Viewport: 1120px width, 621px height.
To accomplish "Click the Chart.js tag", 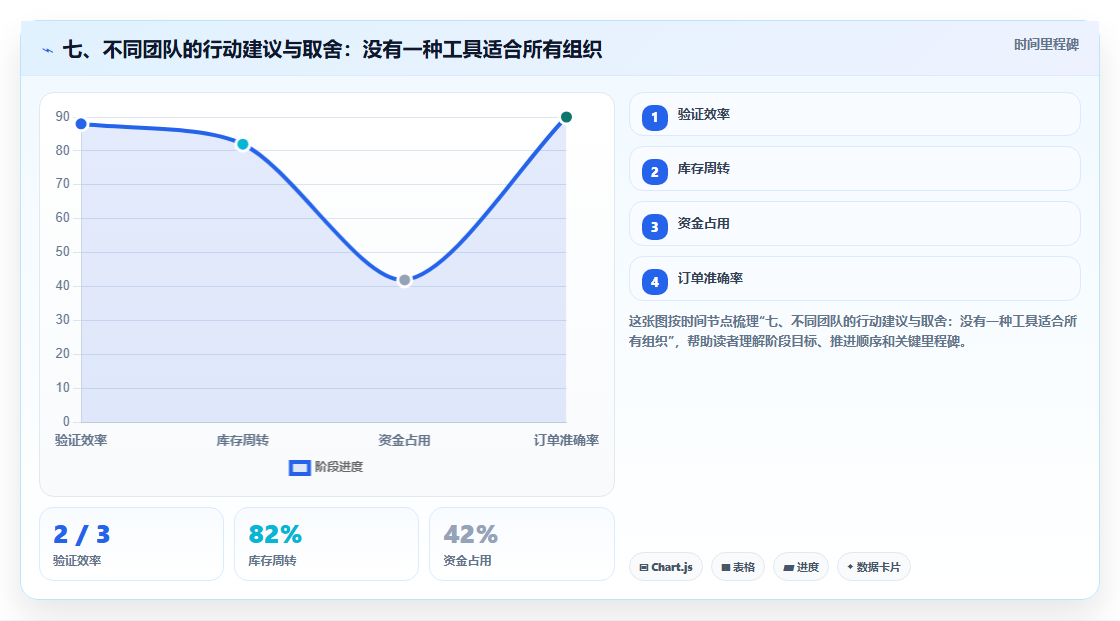I will 666,567.
